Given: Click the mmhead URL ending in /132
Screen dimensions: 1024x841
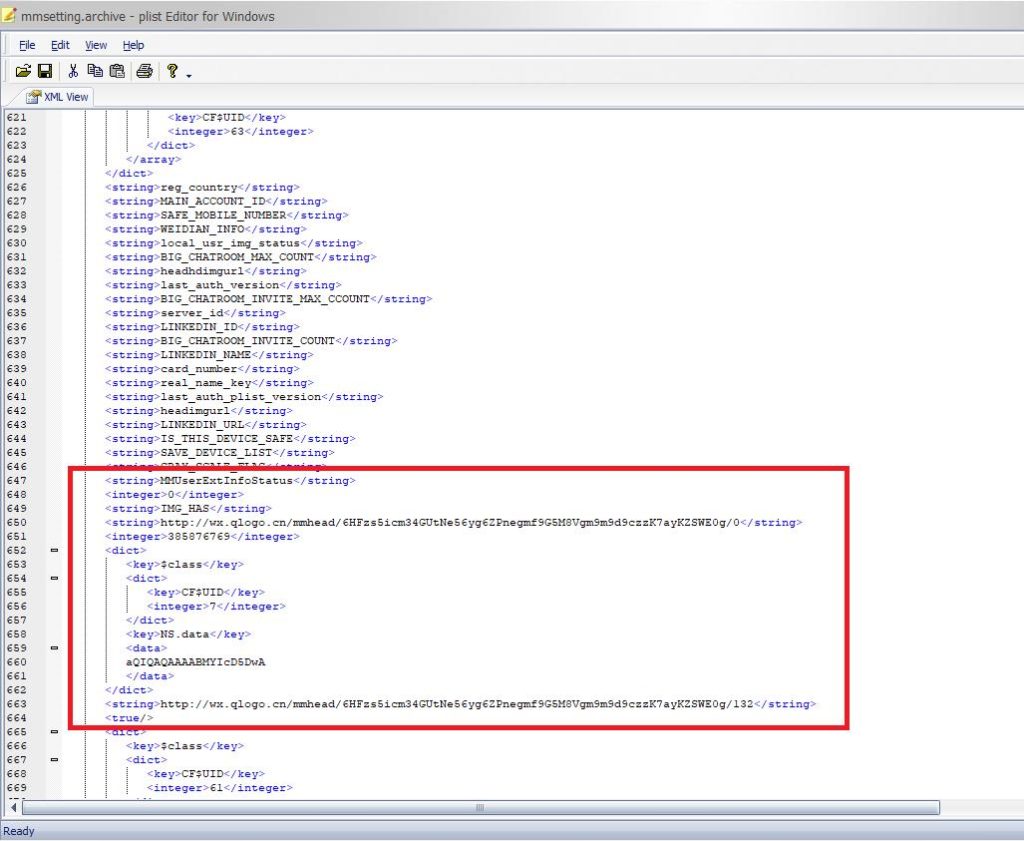Looking at the screenshot, I should coord(460,704).
